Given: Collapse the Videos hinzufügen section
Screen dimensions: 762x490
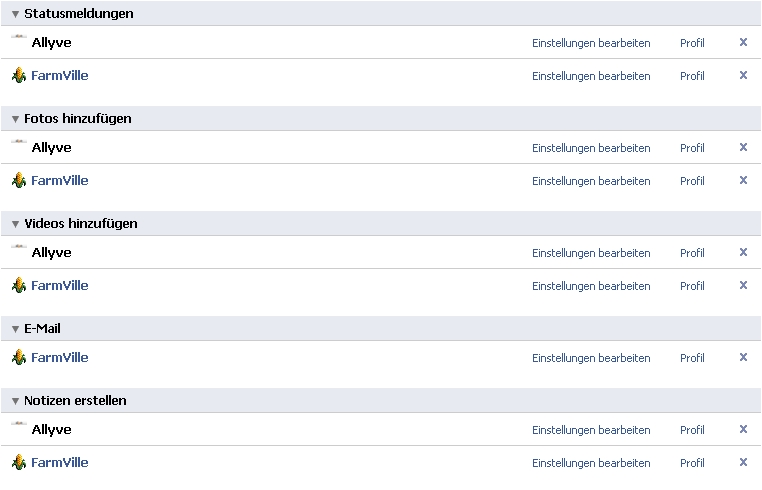Looking at the screenshot, I should (15, 224).
